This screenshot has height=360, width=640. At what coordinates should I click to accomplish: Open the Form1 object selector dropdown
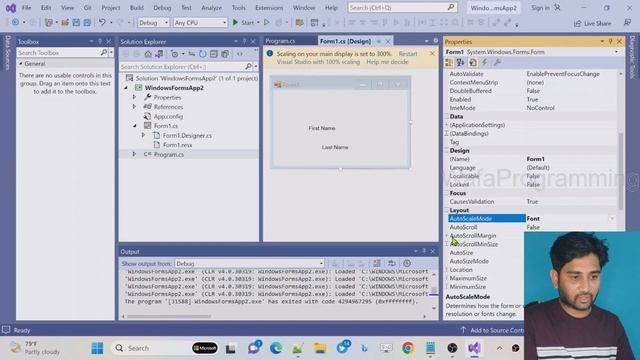[616, 52]
